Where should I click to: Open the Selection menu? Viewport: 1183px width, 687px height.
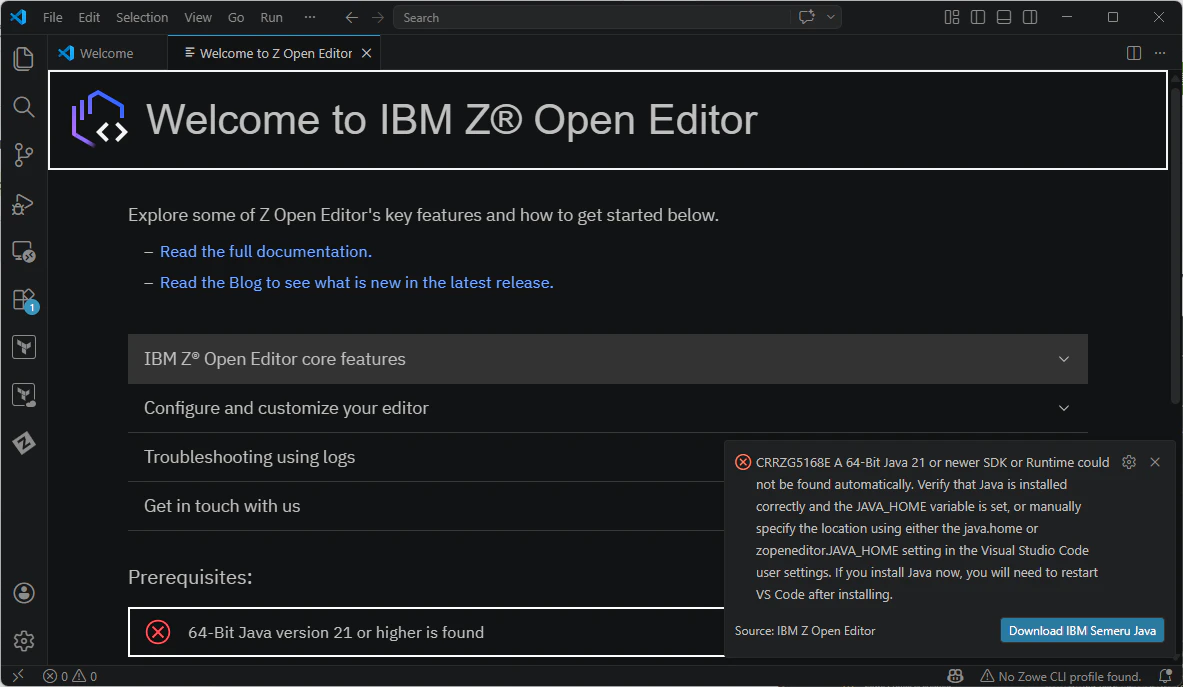click(142, 17)
